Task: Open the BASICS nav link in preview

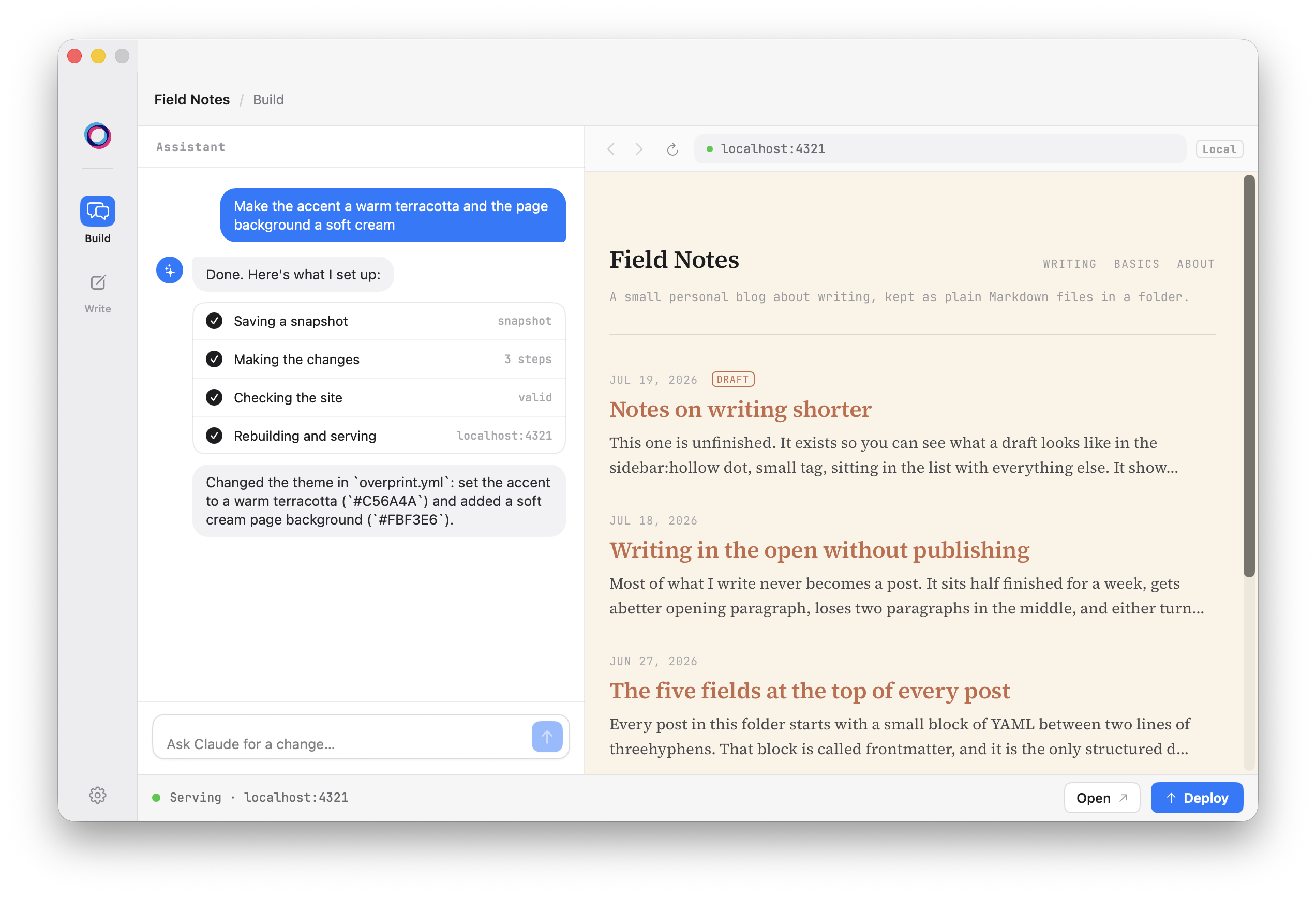Action: tap(1136, 264)
